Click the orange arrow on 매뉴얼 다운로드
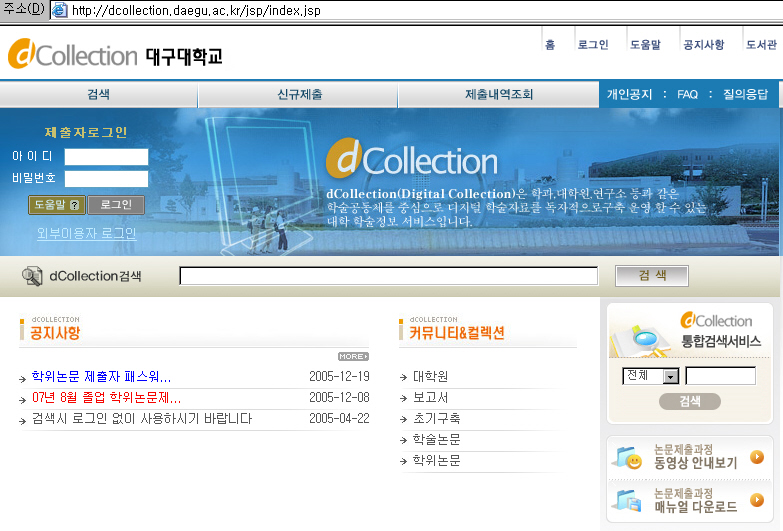Viewport: 783px width, 531px height. [x=757, y=500]
